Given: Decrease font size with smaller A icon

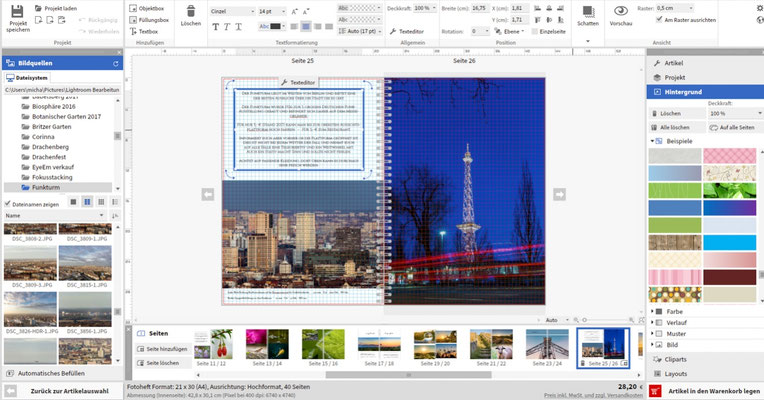Looking at the screenshot, I should [306, 11].
